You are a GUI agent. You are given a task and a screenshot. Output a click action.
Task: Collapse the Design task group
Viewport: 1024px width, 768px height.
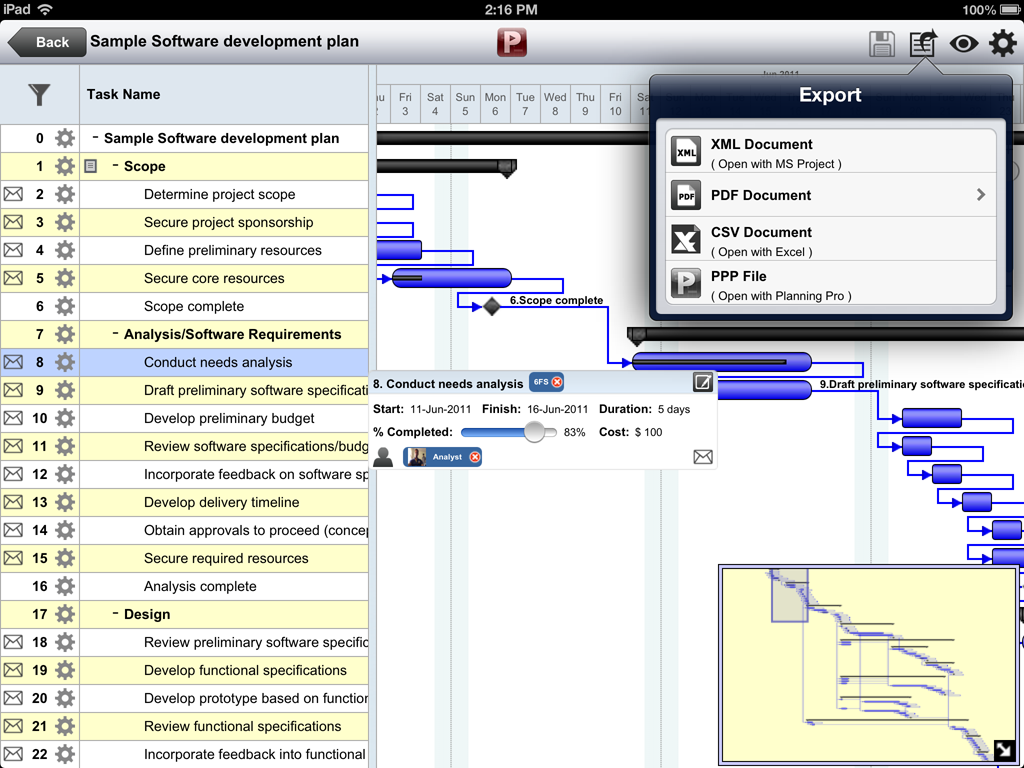[x=116, y=613]
